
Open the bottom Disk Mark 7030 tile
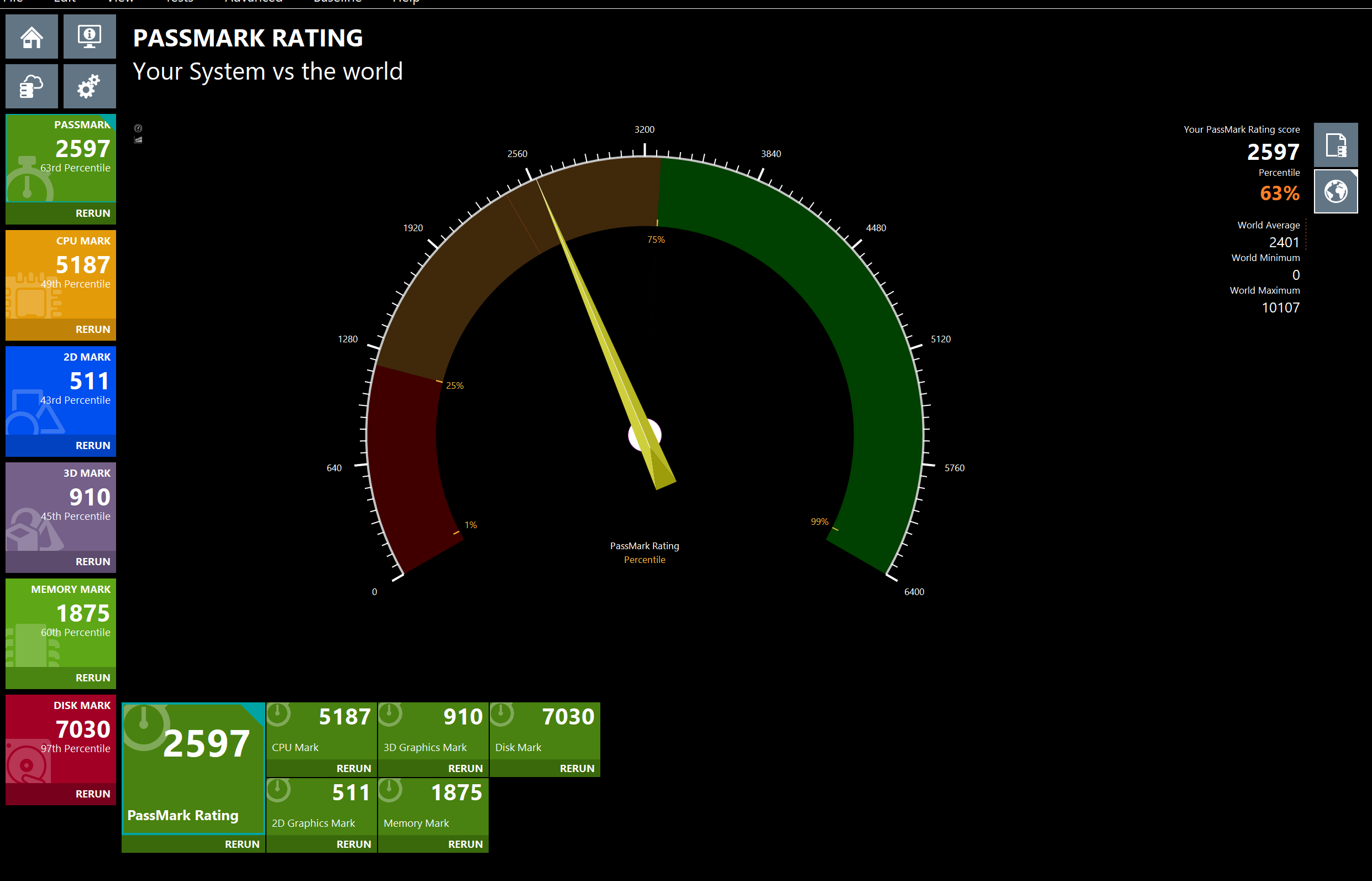point(545,731)
